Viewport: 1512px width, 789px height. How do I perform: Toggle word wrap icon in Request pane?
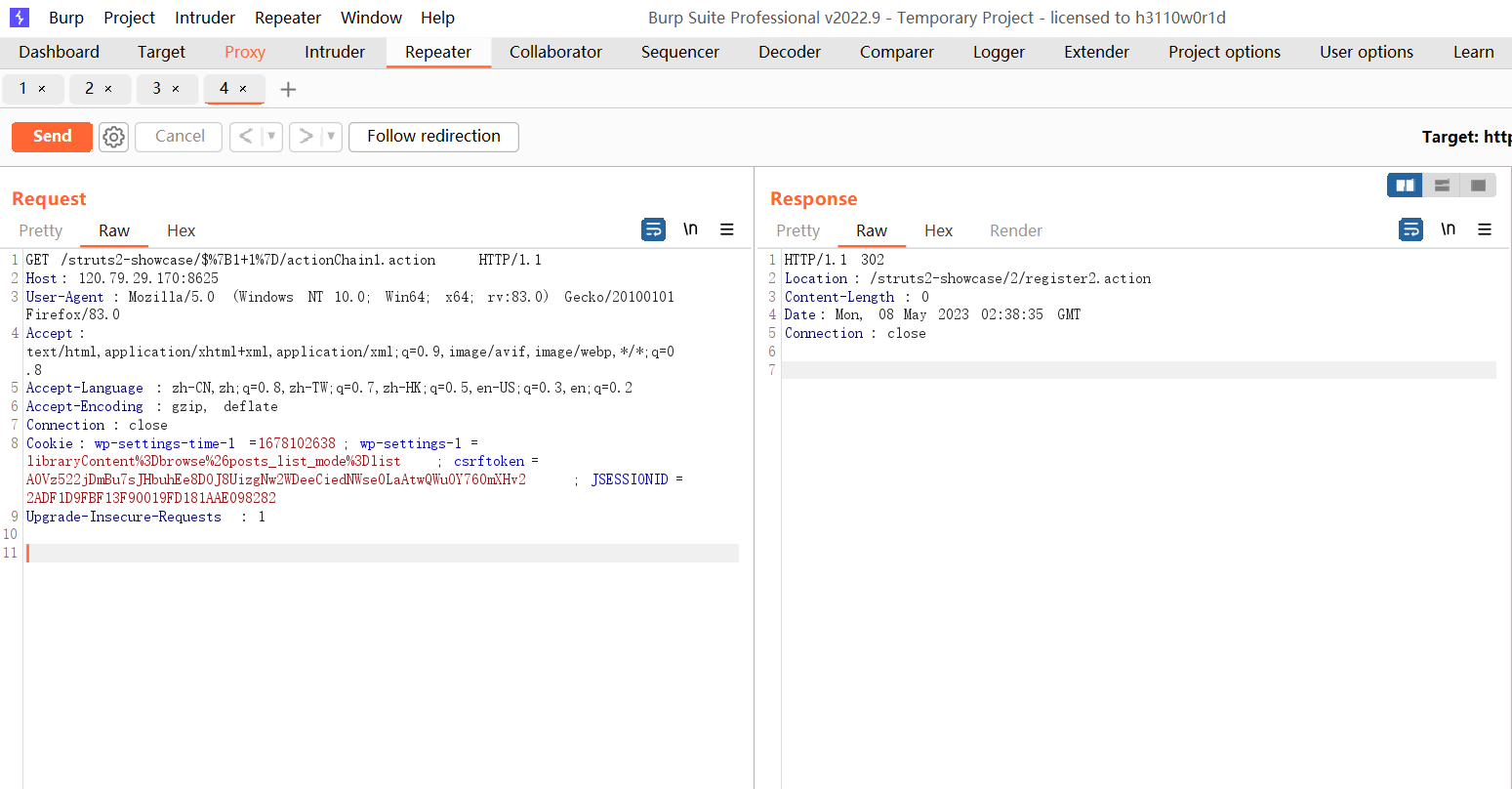pos(653,229)
